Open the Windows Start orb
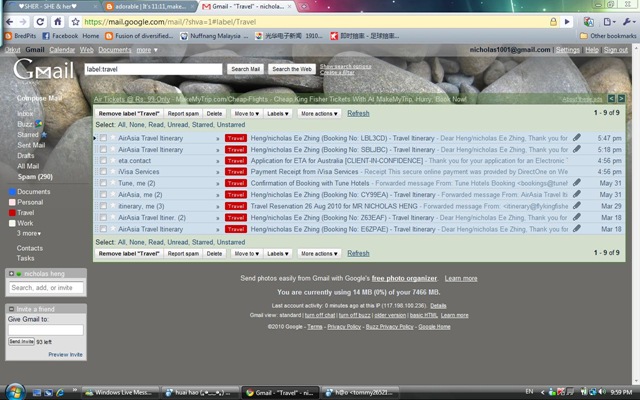 click(16, 392)
